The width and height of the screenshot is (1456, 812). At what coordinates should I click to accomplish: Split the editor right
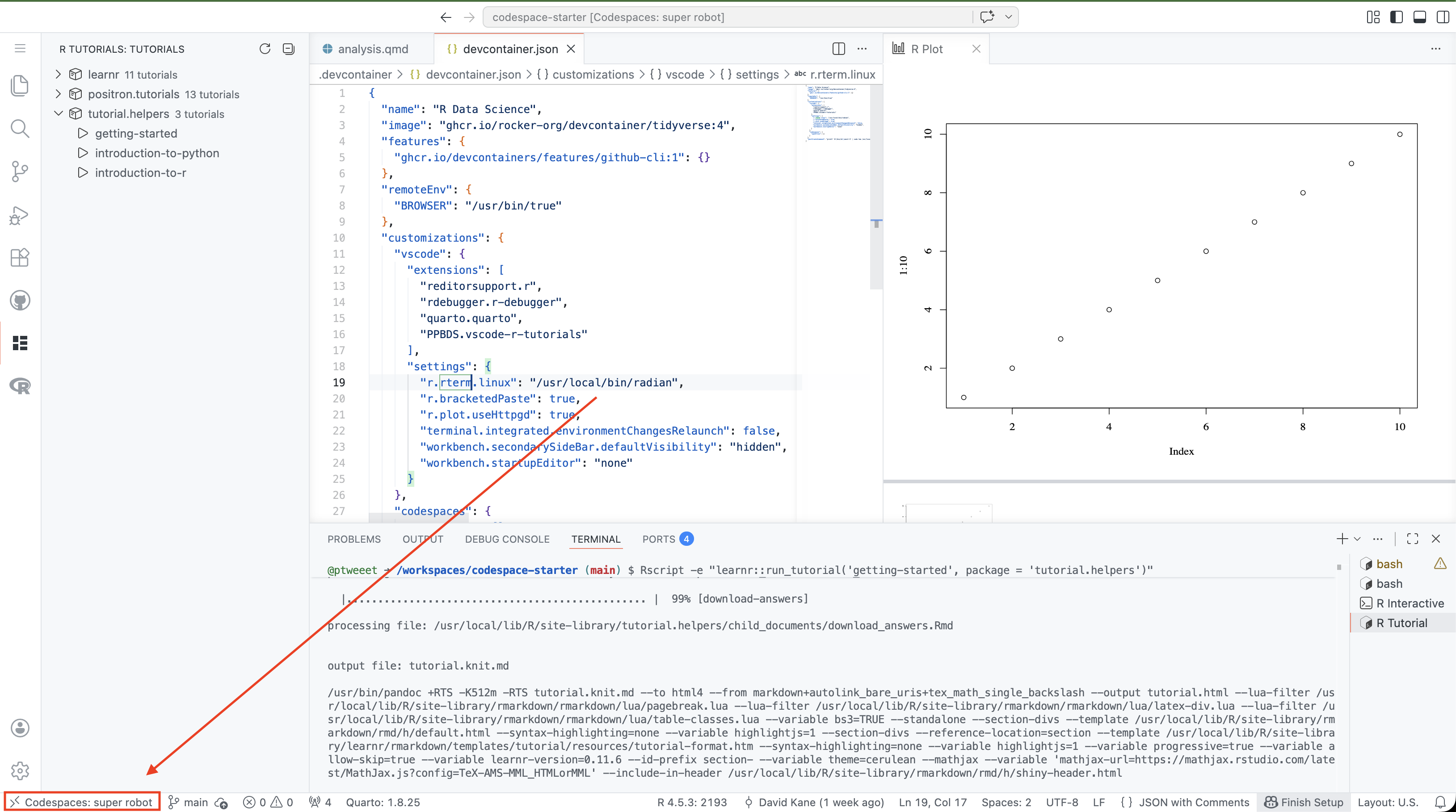coord(838,49)
